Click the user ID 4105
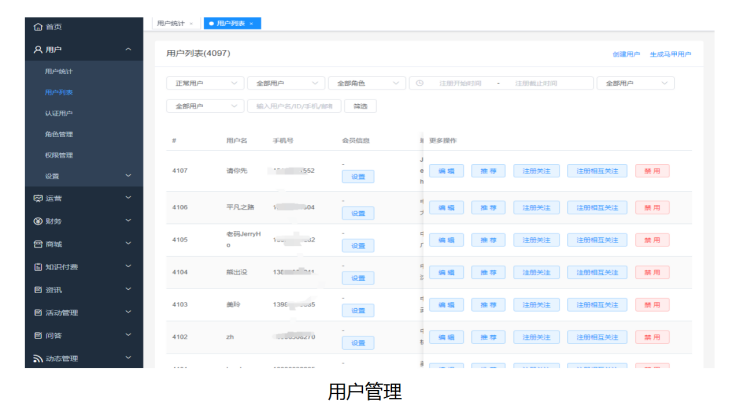The height and width of the screenshot is (416, 740). click(x=180, y=240)
